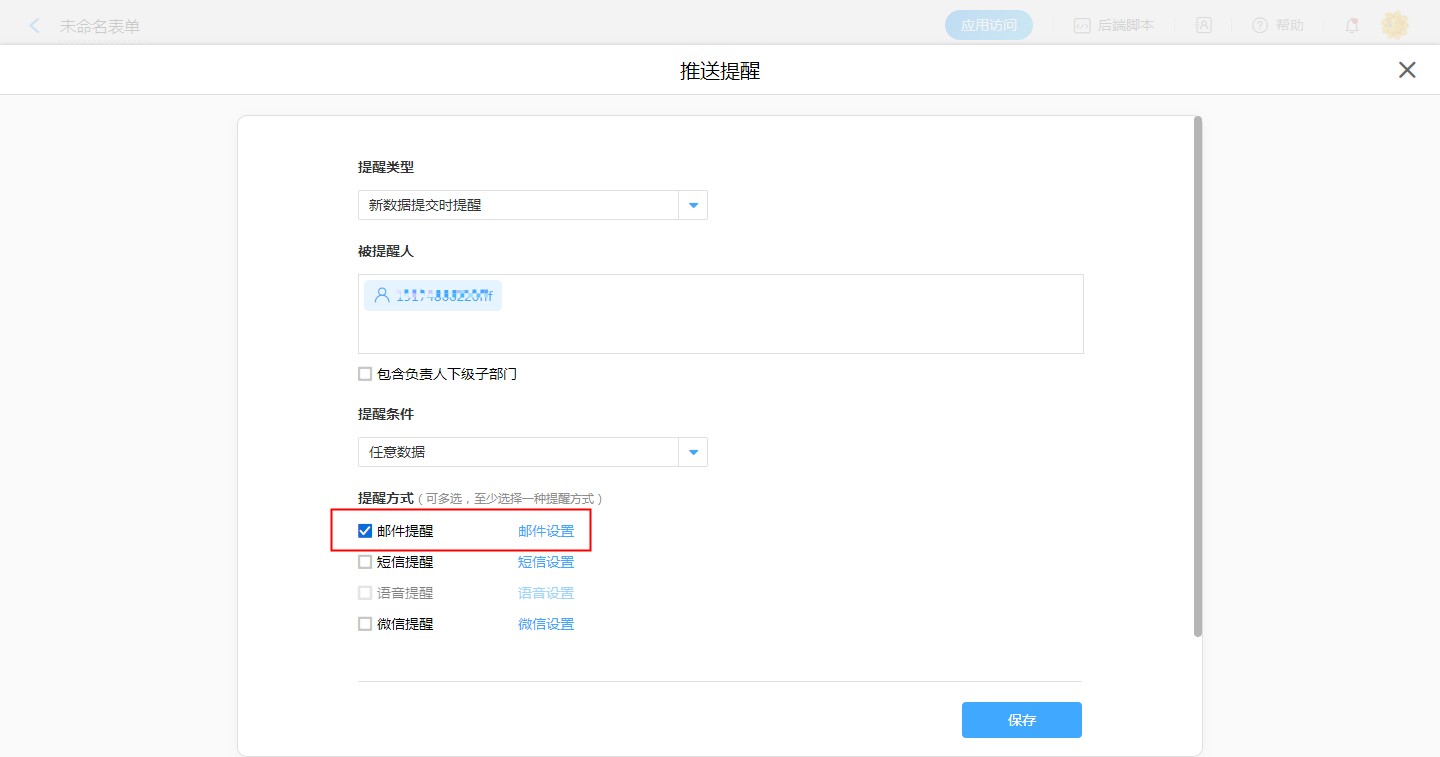Image resolution: width=1440 pixels, height=757 pixels.
Task: Open the 帮助 question mark icon
Action: 1260,26
